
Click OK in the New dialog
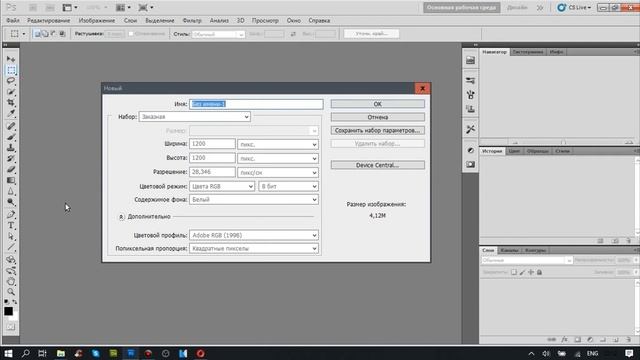point(378,104)
